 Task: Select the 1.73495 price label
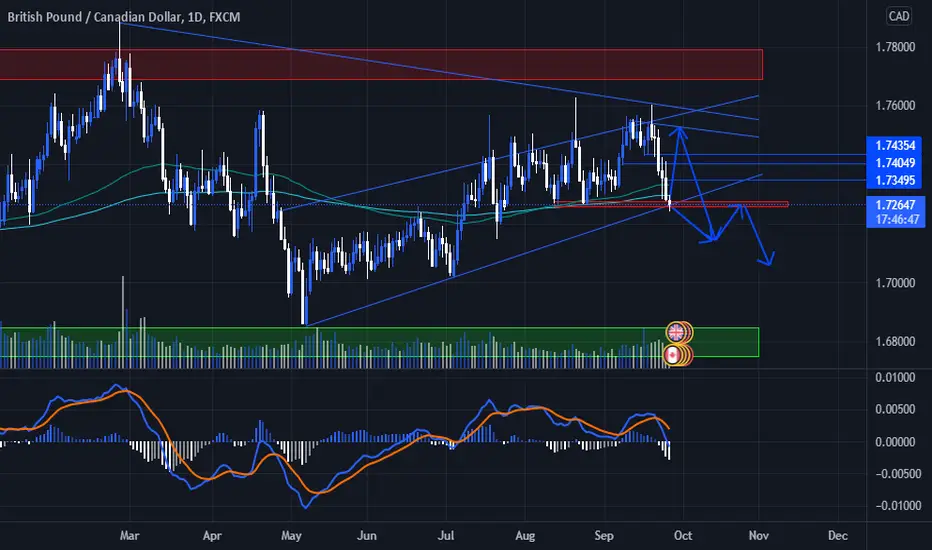click(x=896, y=181)
